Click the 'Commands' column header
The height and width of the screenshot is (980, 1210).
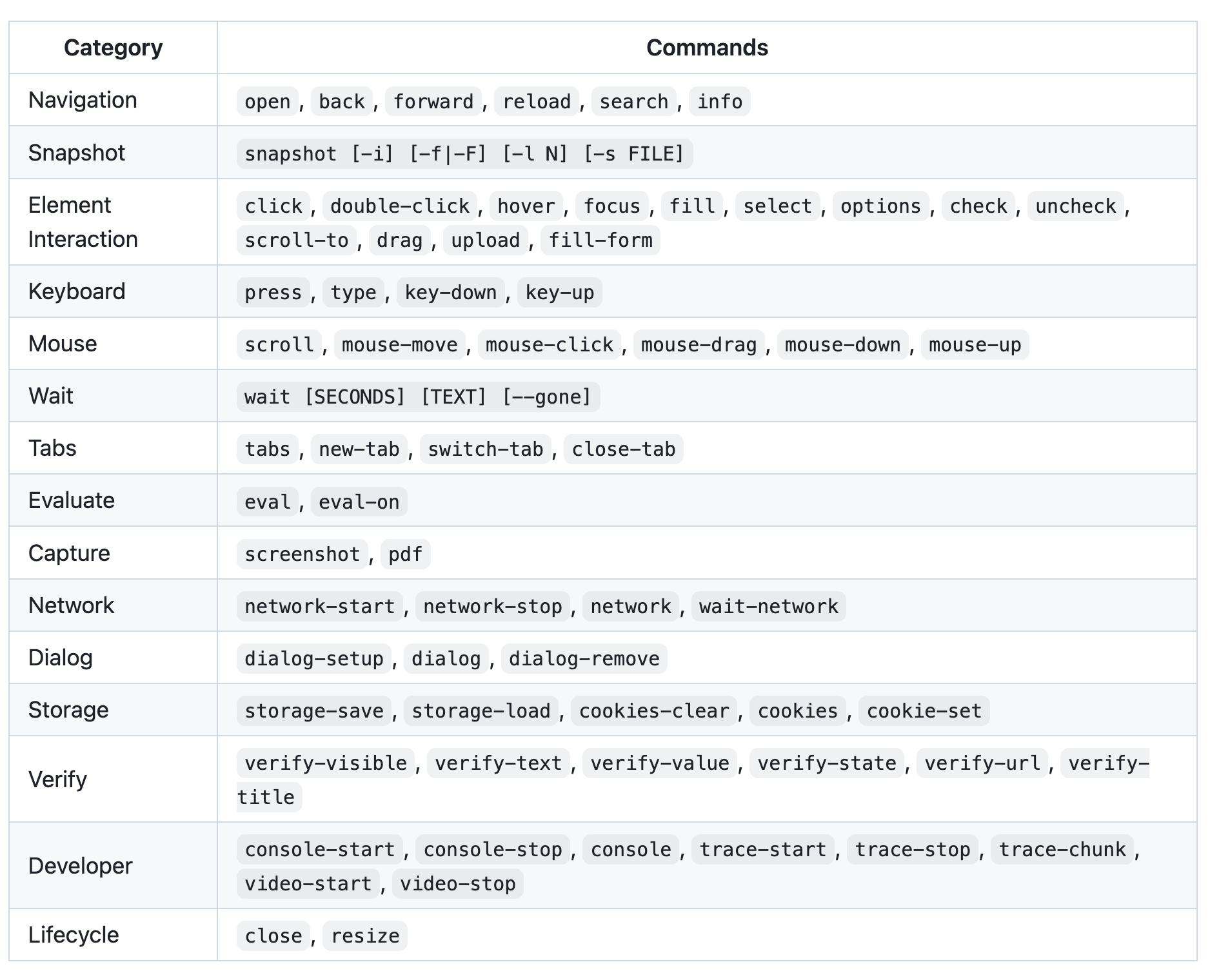[707, 48]
